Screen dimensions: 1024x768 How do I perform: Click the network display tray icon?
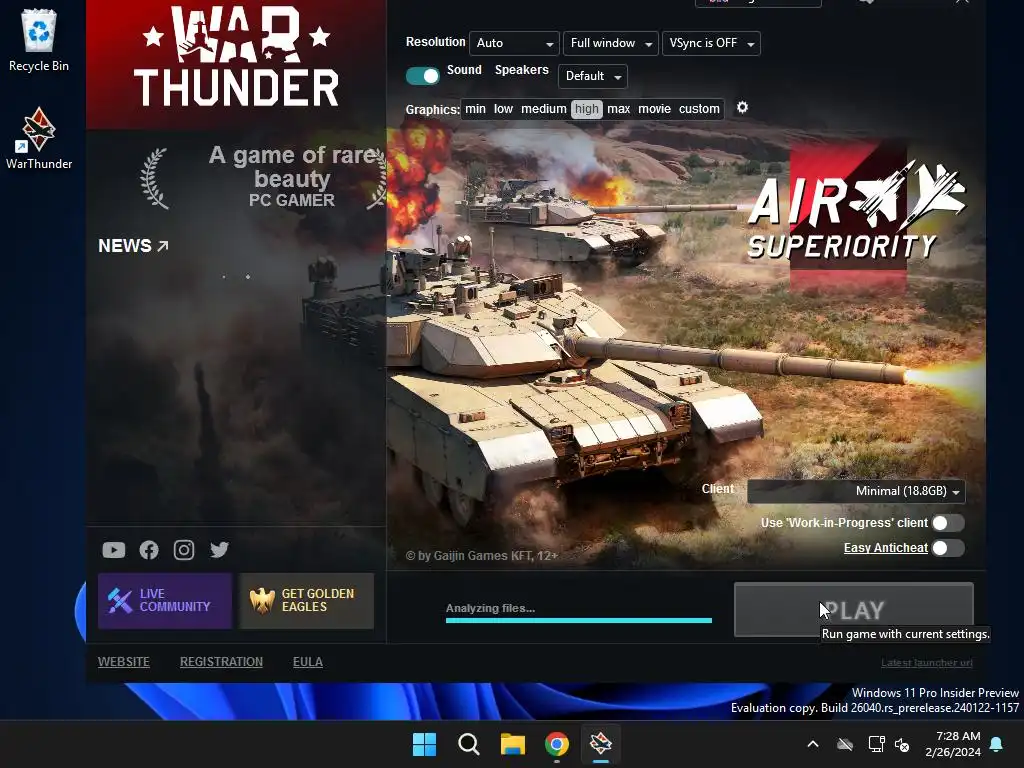(x=876, y=744)
